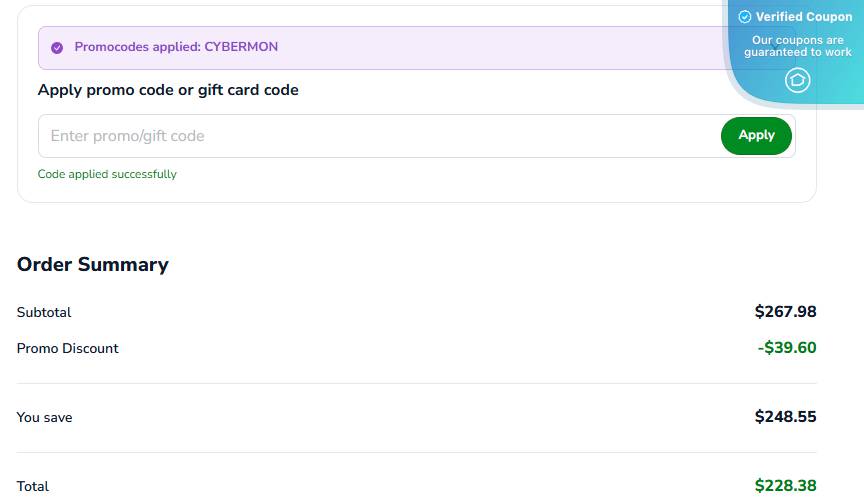Click the purple checkmark icon beside CYBERMON
This screenshot has width=864, height=502.
coord(57,47)
